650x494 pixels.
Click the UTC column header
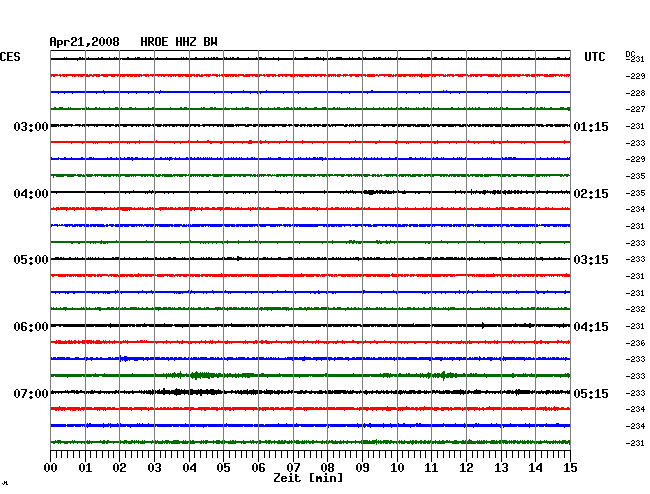pos(594,57)
